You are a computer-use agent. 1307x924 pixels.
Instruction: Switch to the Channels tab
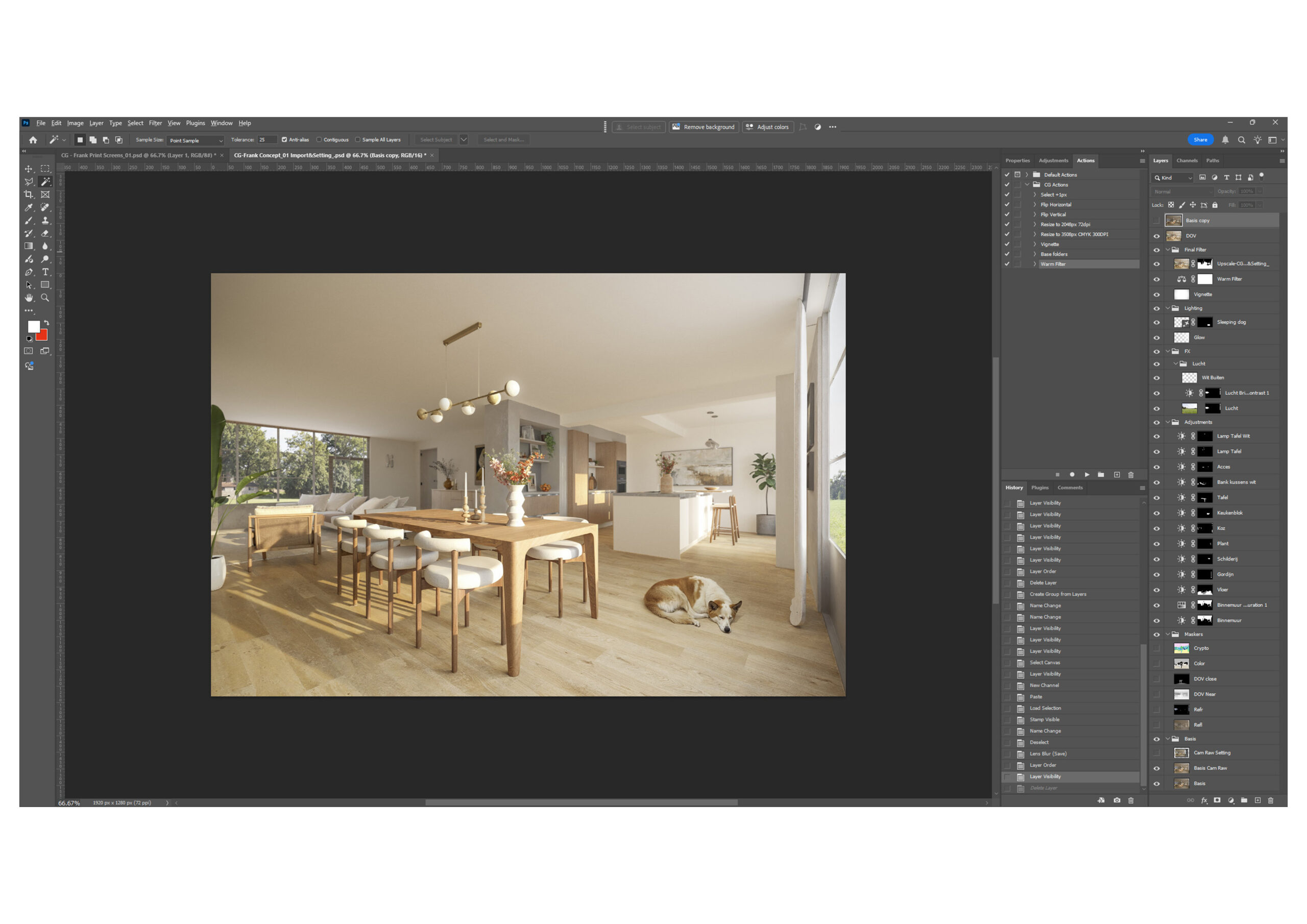1187,160
